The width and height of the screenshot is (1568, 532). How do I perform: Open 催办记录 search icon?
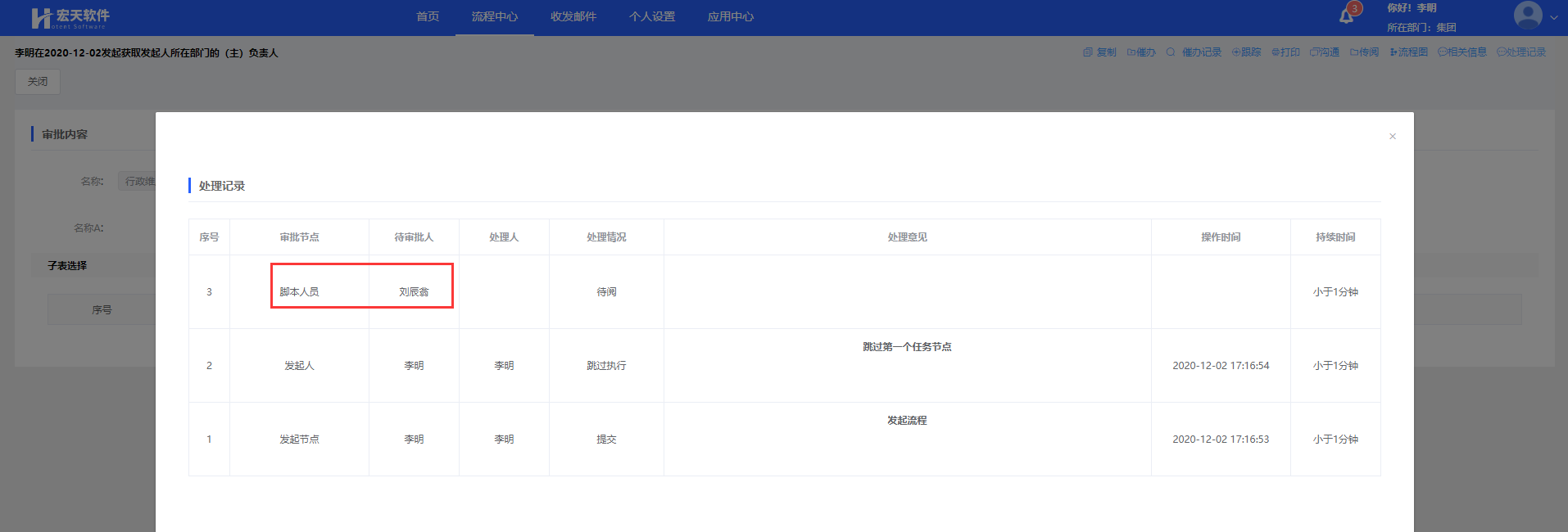(1171, 52)
